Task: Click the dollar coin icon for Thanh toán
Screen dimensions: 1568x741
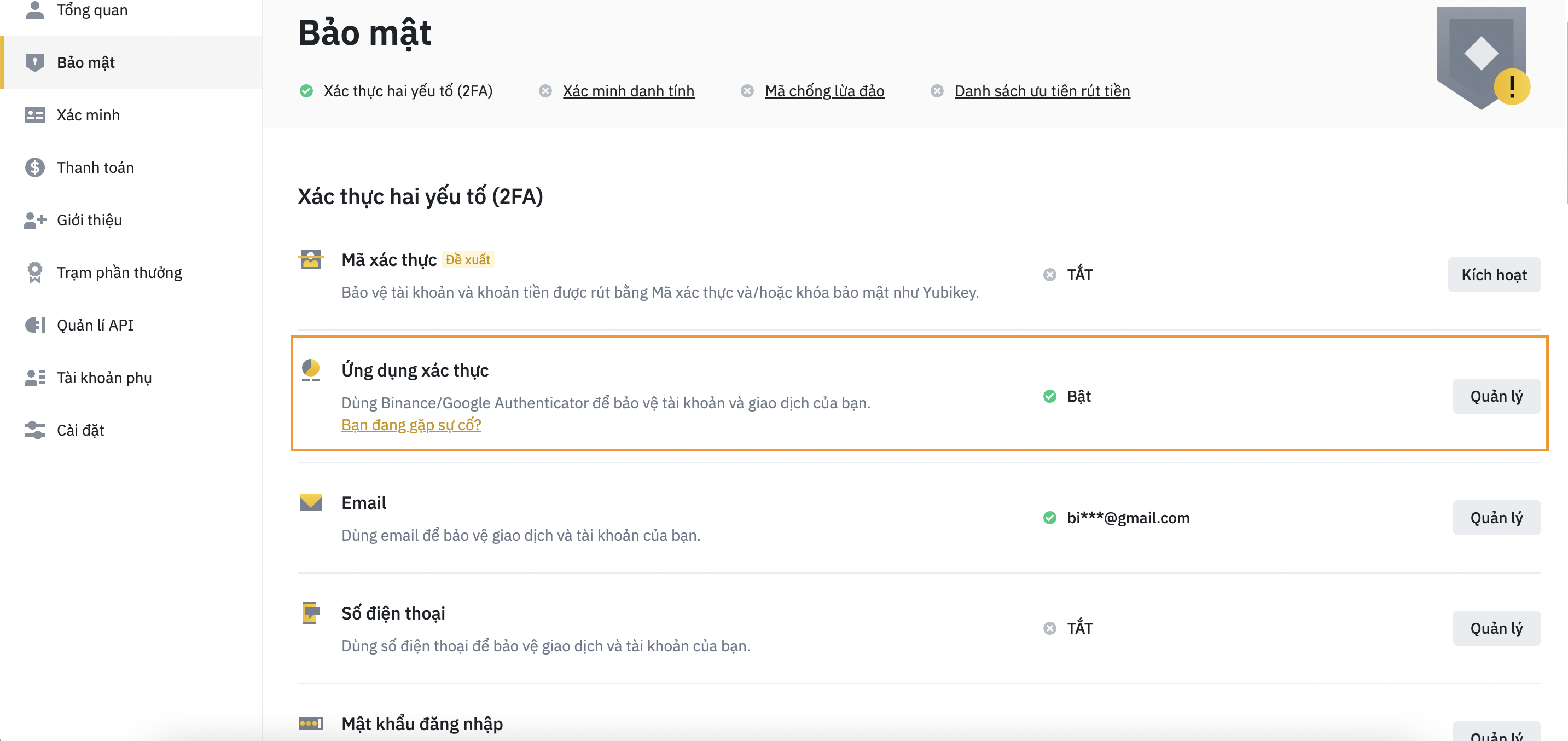Action: point(34,167)
